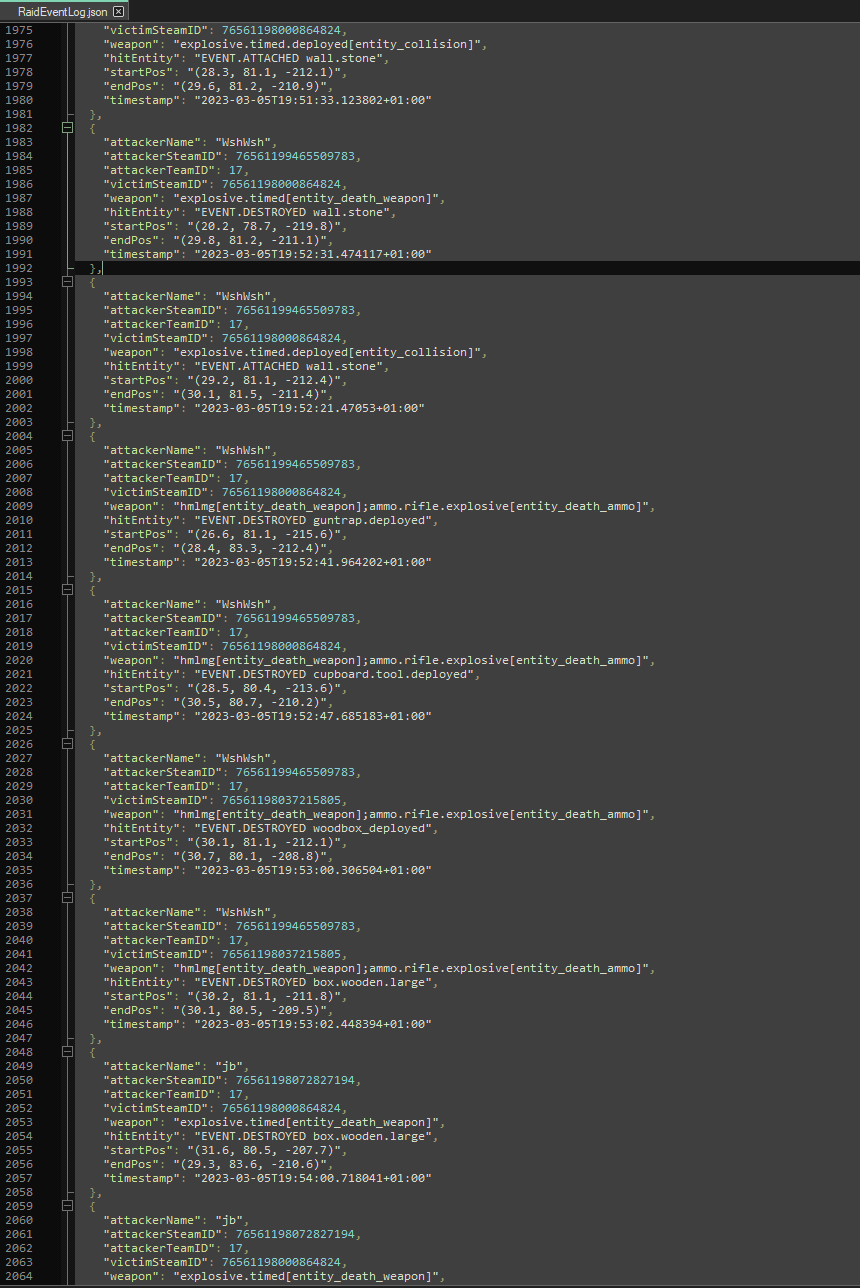This screenshot has height=1288, width=860.
Task: Click timestamp "2023-03-05T19:52:31.474117+01:00"
Action: pyautogui.click(x=313, y=254)
